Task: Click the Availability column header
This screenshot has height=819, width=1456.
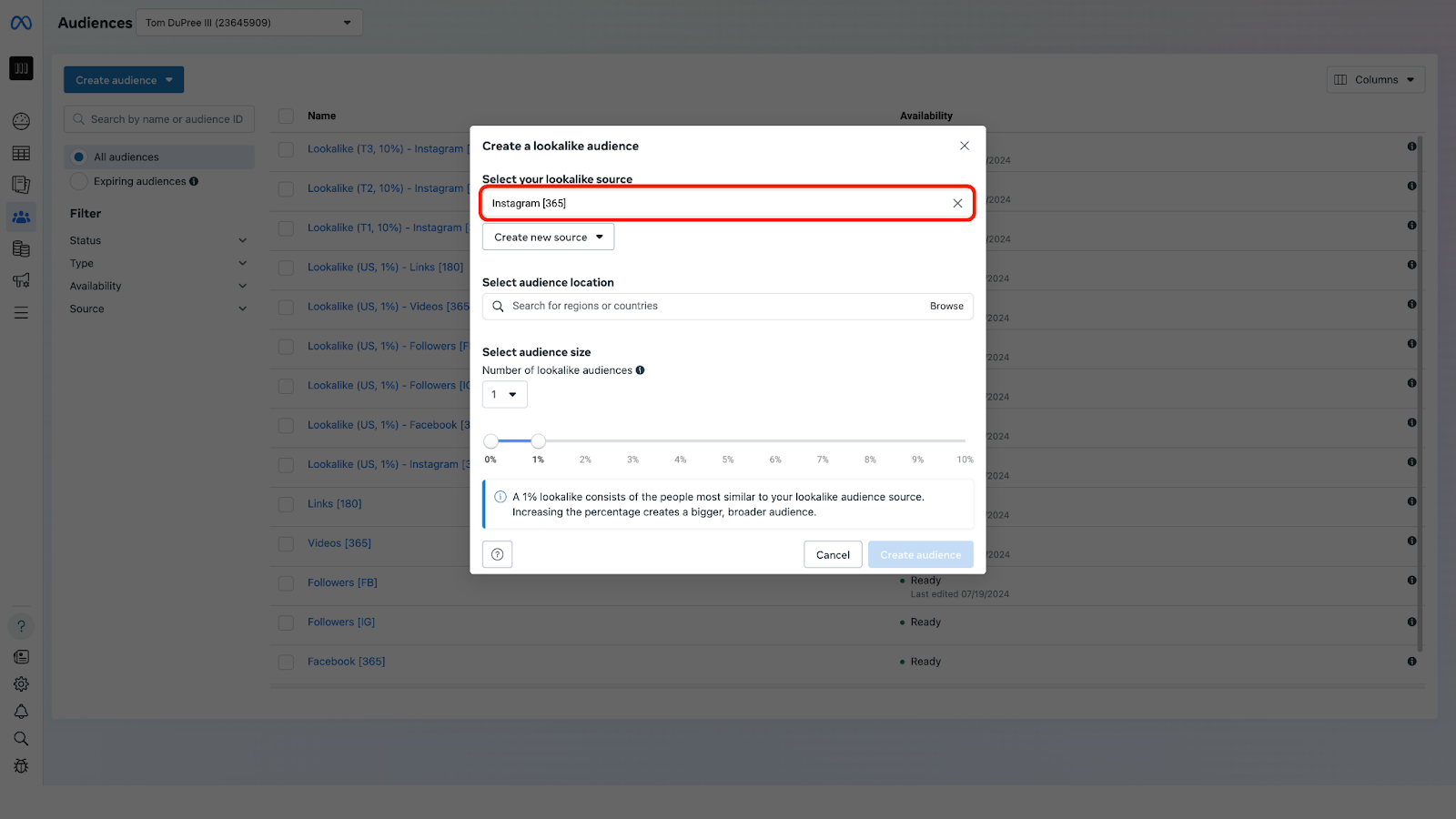Action: click(x=926, y=116)
